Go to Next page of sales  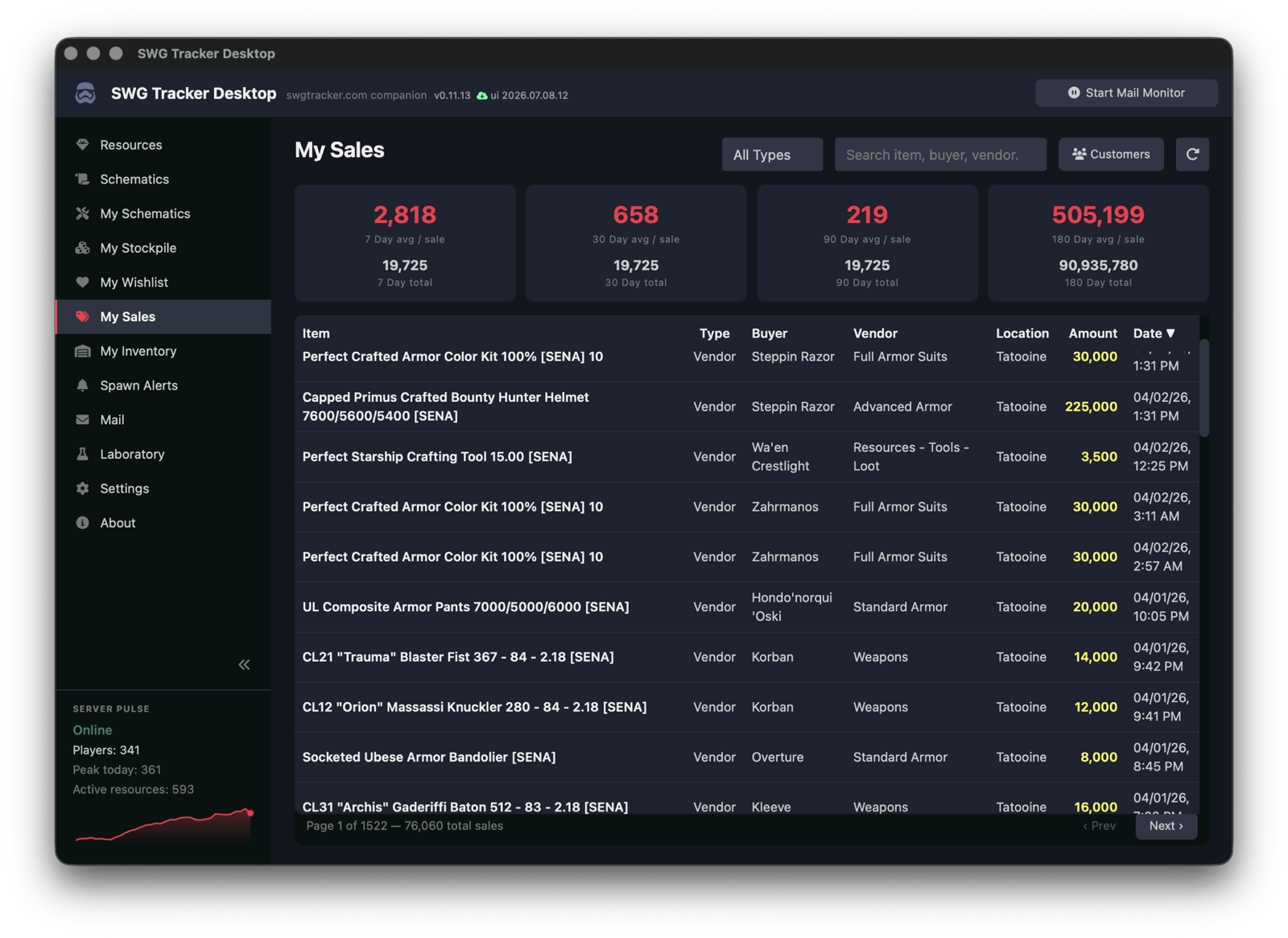point(1166,826)
